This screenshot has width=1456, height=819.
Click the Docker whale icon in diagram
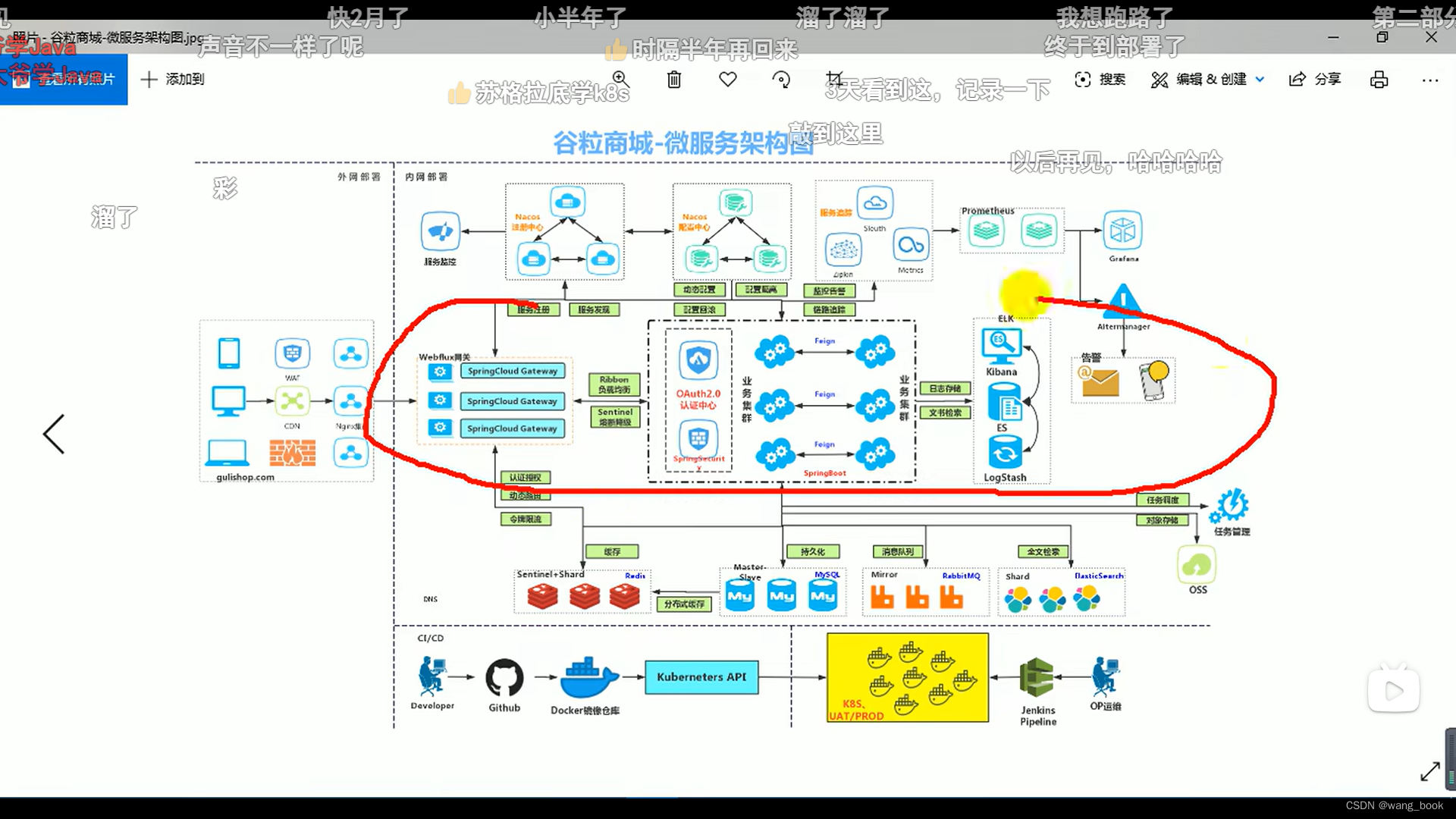click(x=588, y=677)
